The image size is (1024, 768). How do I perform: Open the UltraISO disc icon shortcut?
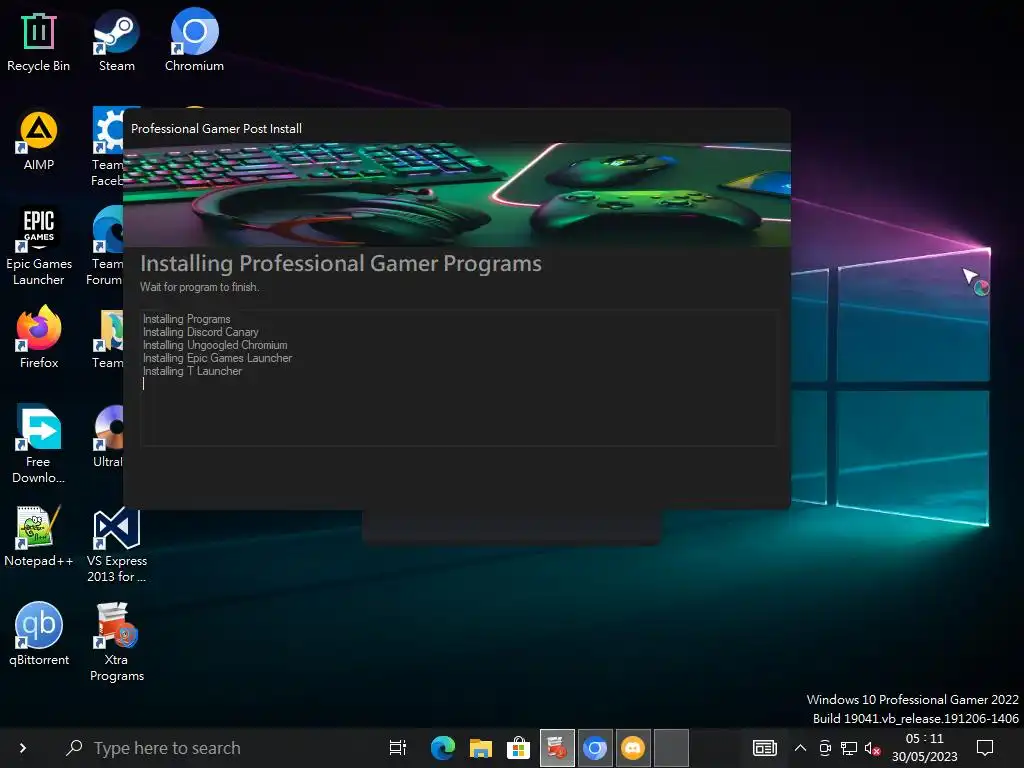coord(108,436)
